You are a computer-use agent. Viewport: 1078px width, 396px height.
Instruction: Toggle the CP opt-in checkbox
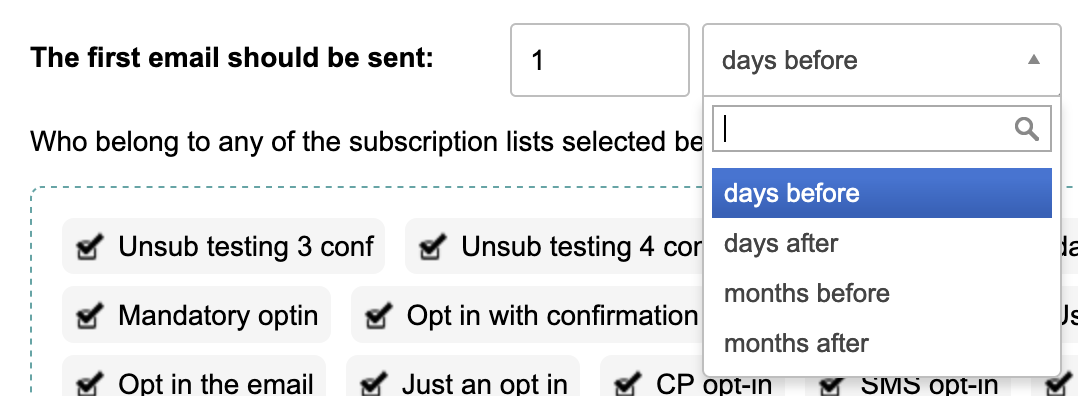[628, 384]
